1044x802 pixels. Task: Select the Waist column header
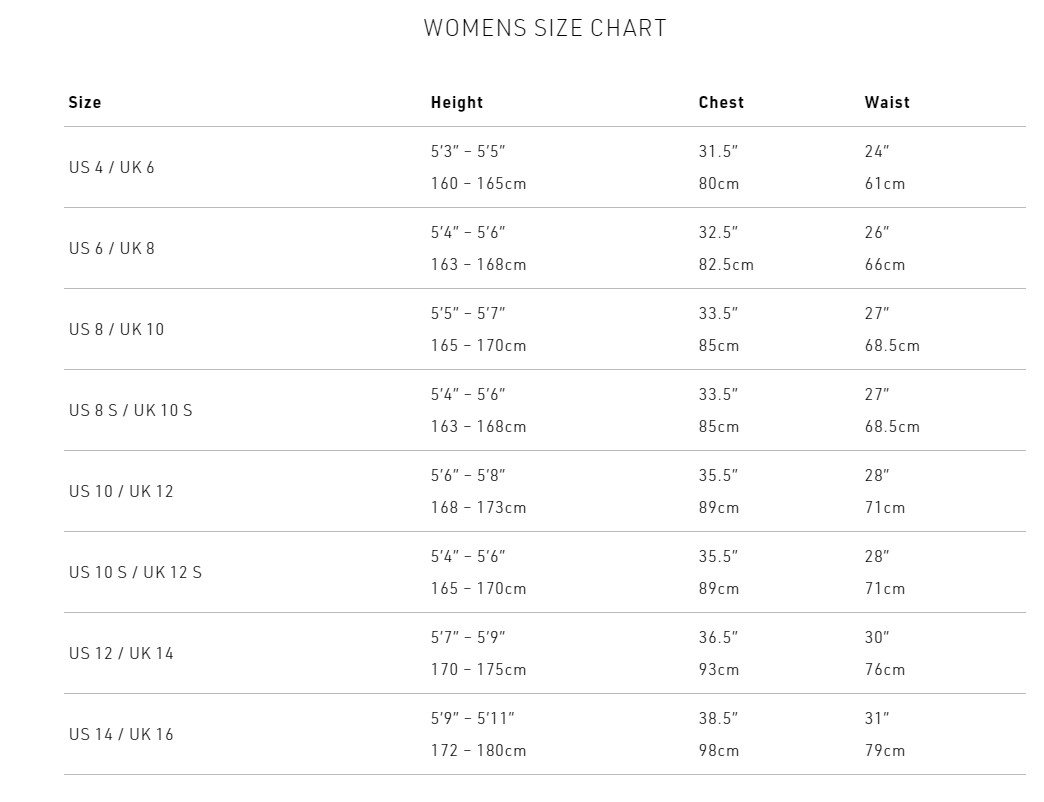click(x=887, y=102)
